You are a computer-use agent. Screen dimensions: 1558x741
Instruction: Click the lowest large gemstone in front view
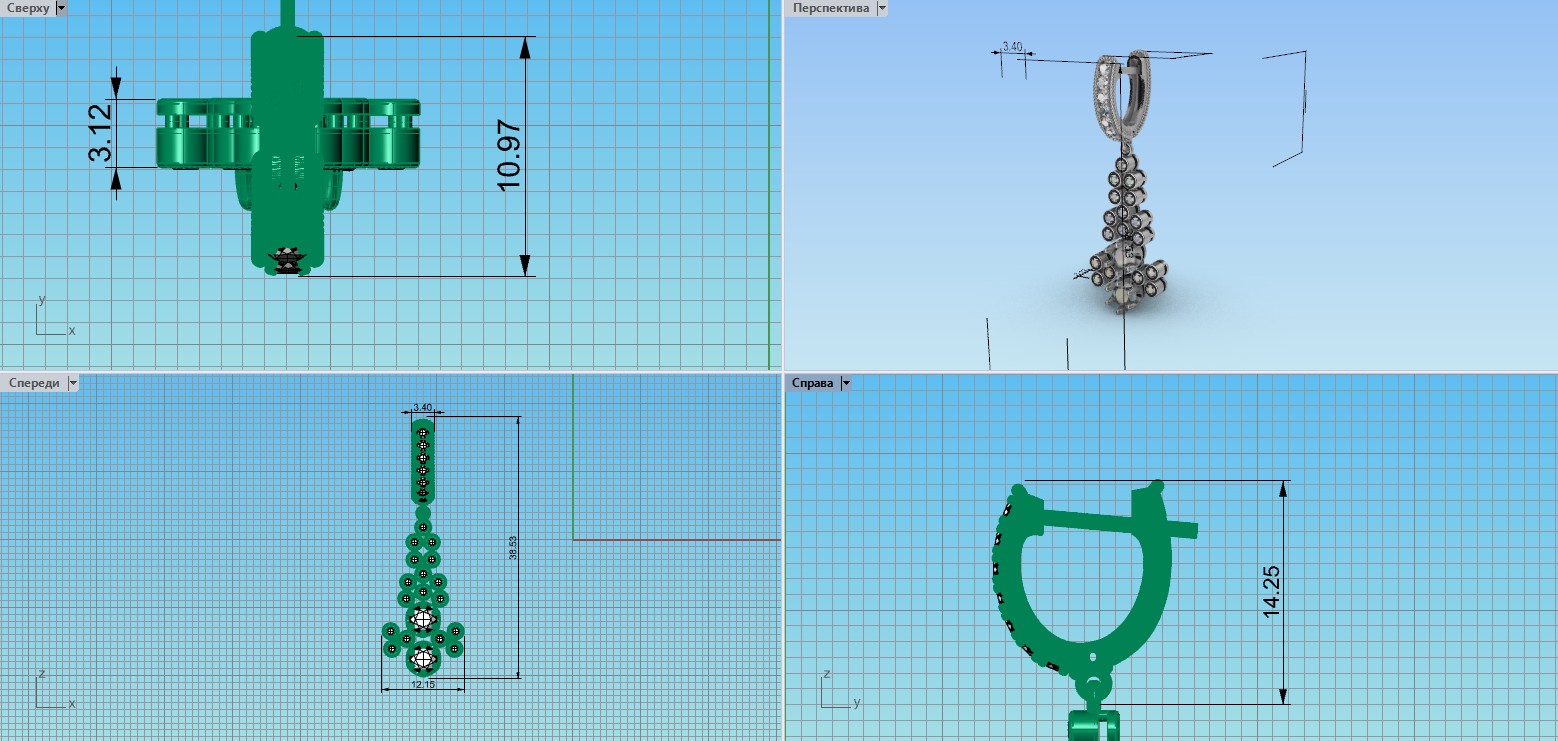423,659
